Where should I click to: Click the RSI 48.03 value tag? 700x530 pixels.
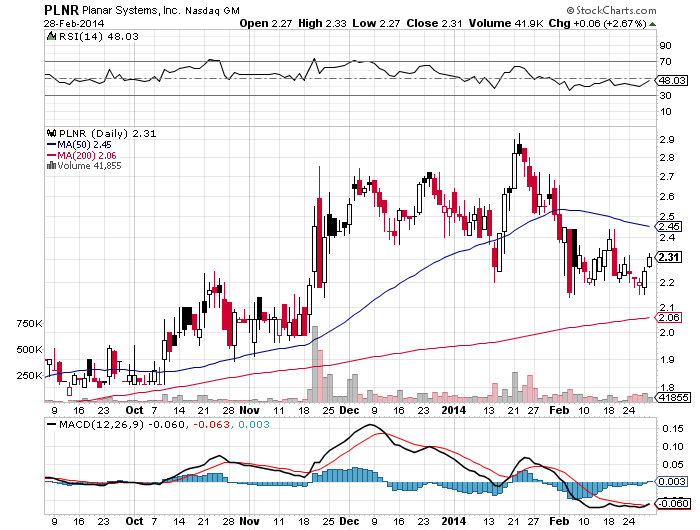tap(672, 80)
